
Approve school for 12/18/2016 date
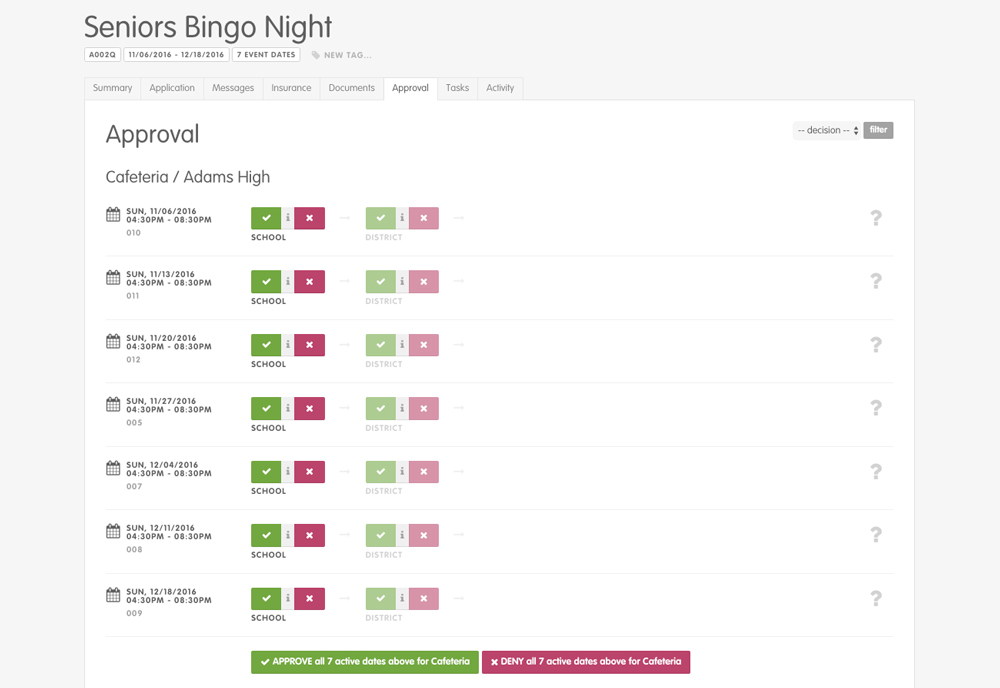[x=266, y=599]
